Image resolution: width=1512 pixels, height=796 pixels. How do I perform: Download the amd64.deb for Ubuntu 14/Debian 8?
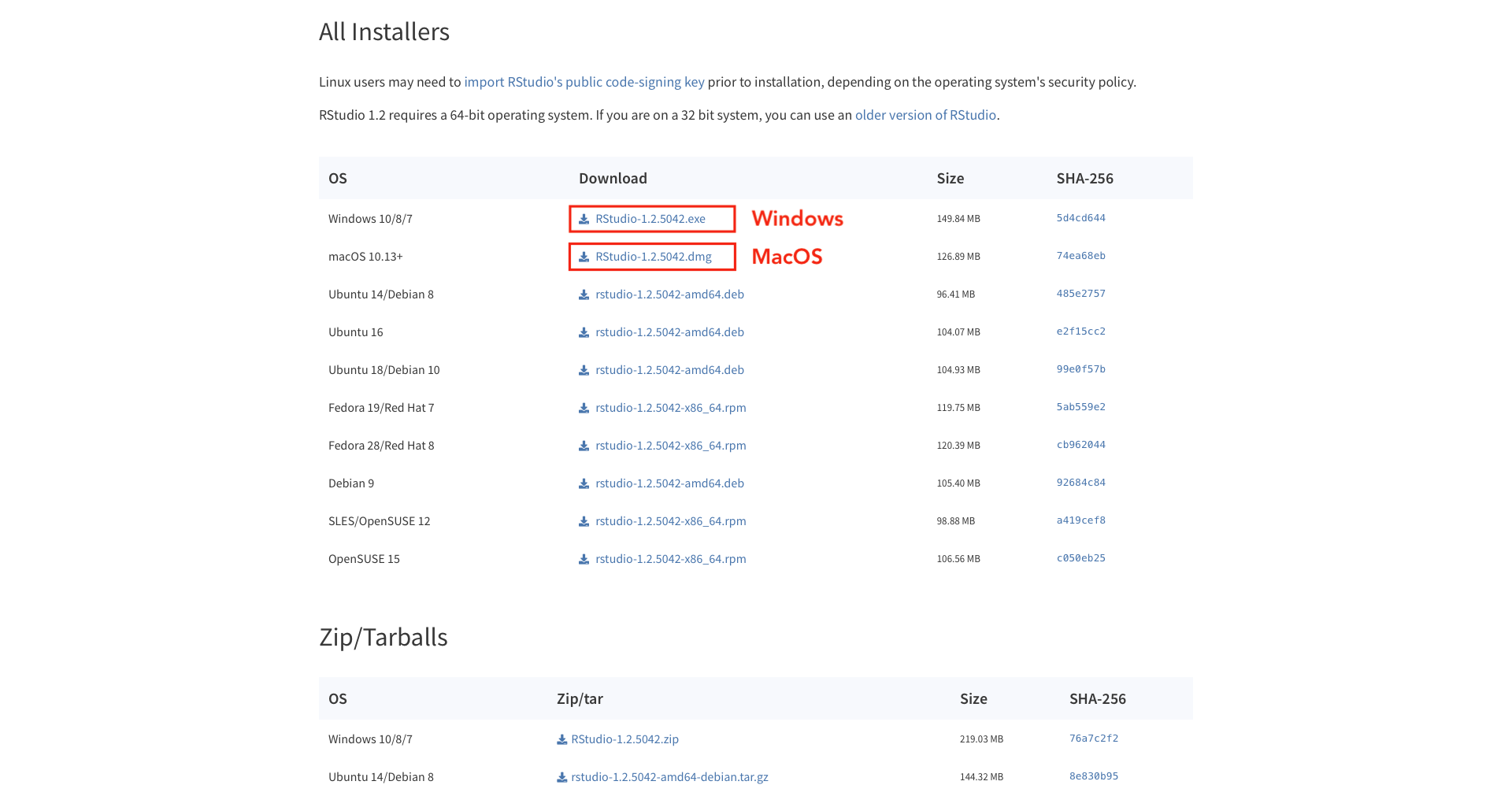click(669, 294)
